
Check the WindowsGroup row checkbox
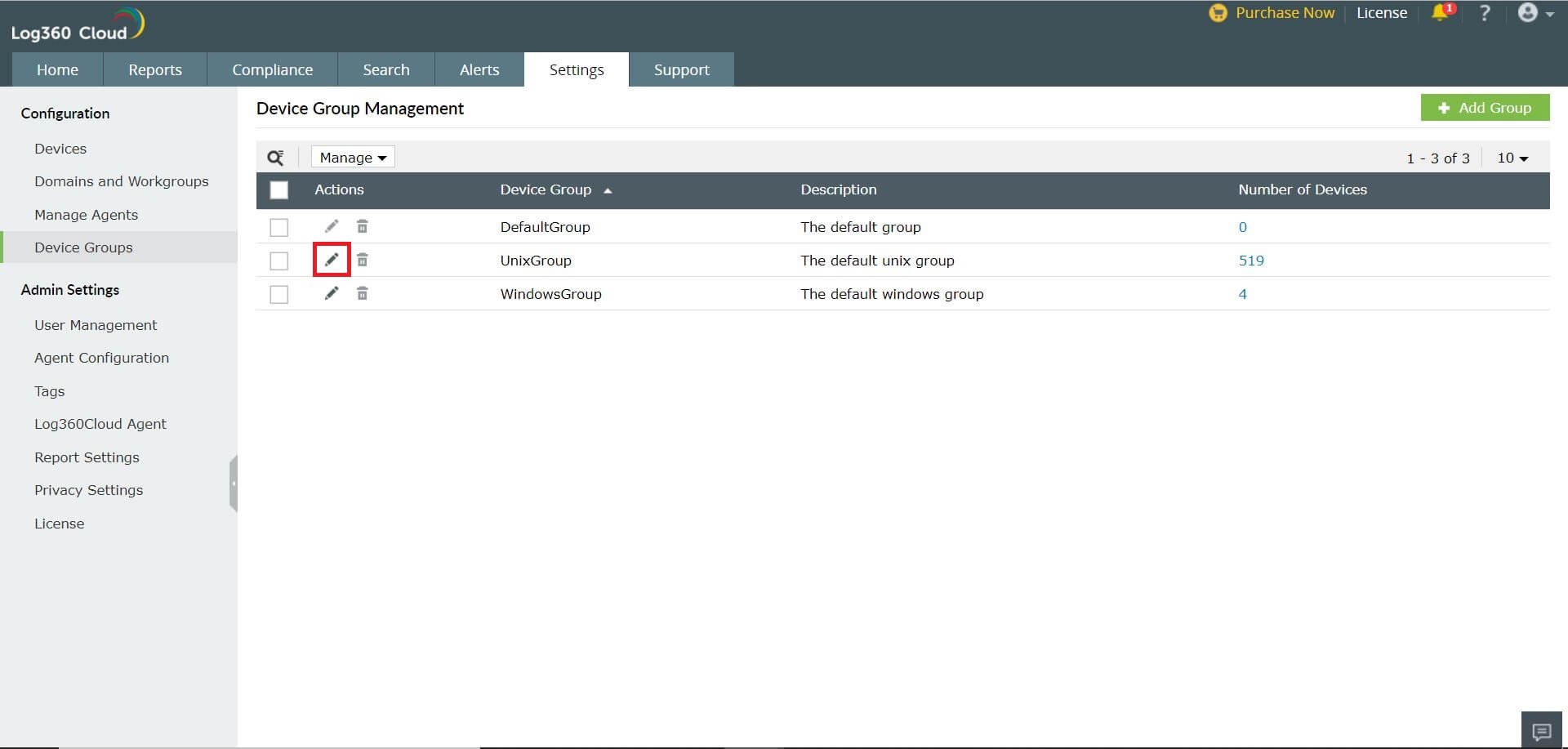pos(279,293)
